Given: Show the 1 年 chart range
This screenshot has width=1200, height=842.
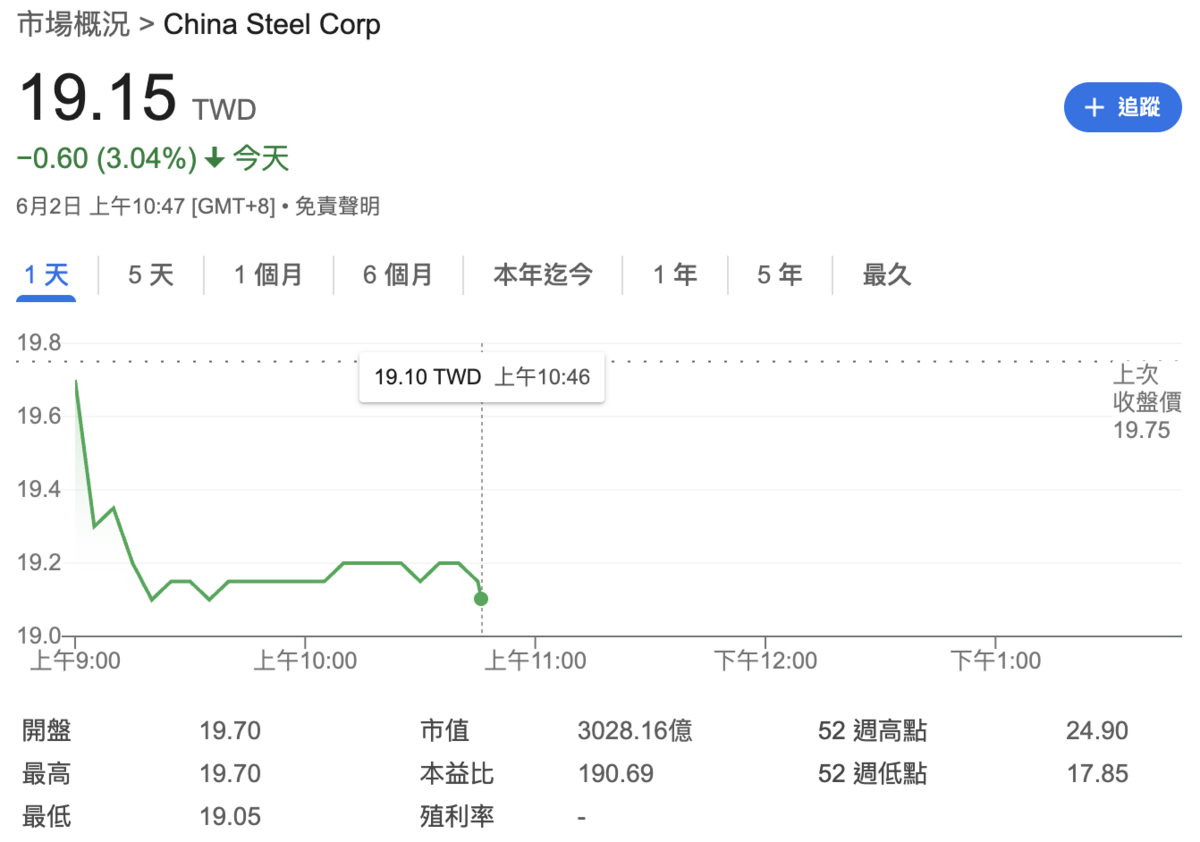Looking at the screenshot, I should [x=675, y=274].
